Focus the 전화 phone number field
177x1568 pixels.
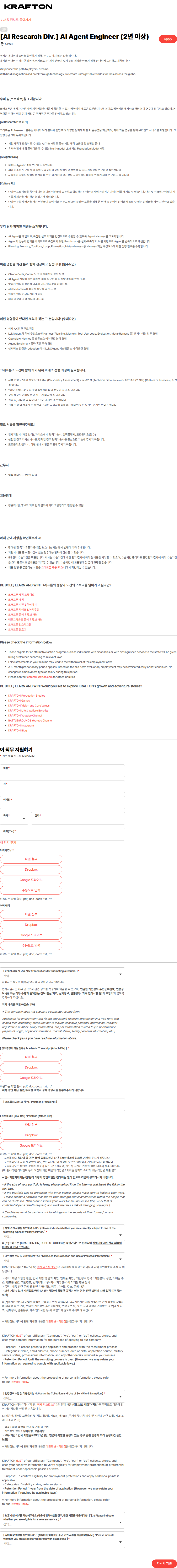click(78, 818)
